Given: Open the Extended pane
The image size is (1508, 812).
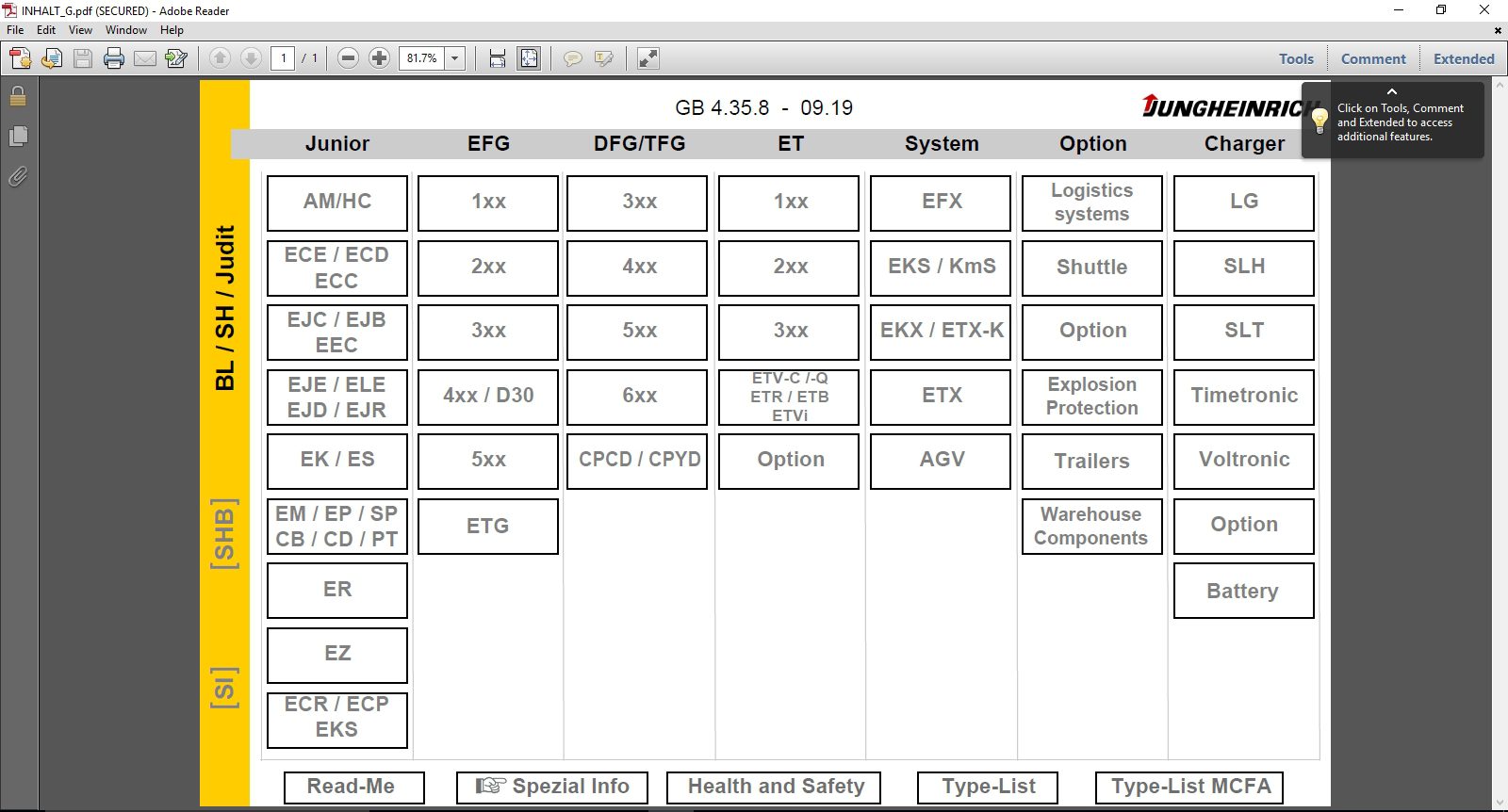Looking at the screenshot, I should [x=1464, y=58].
